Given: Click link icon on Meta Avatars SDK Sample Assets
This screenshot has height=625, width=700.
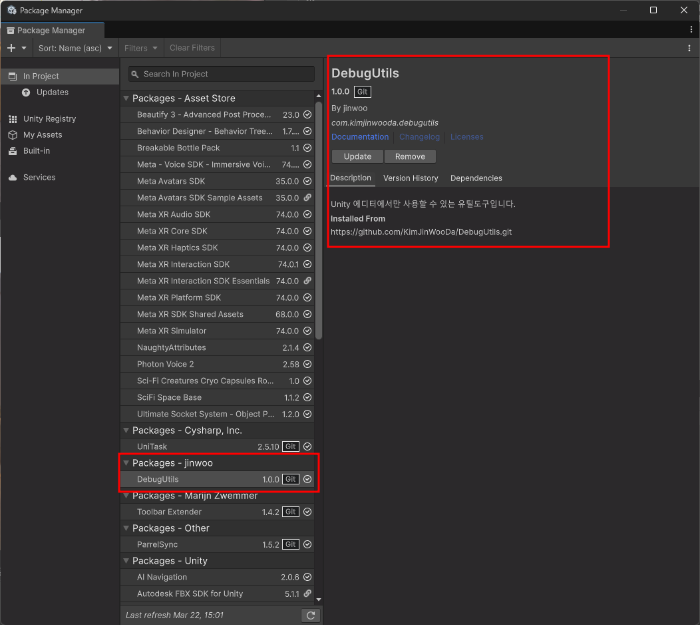Looking at the screenshot, I should point(308,198).
